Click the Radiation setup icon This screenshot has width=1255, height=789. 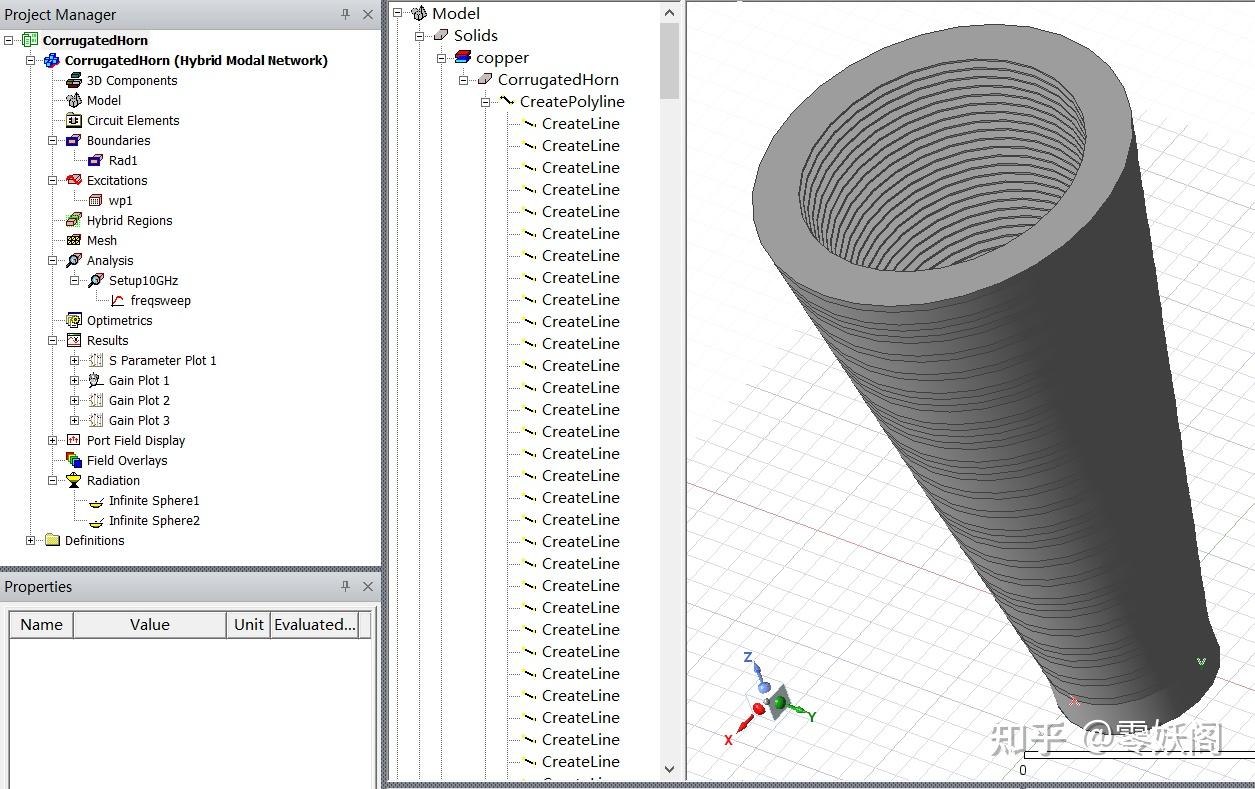[x=71, y=480]
